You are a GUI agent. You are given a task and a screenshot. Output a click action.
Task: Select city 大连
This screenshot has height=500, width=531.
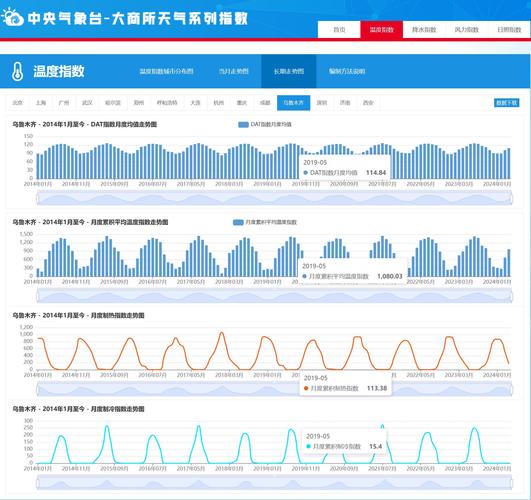195,103
